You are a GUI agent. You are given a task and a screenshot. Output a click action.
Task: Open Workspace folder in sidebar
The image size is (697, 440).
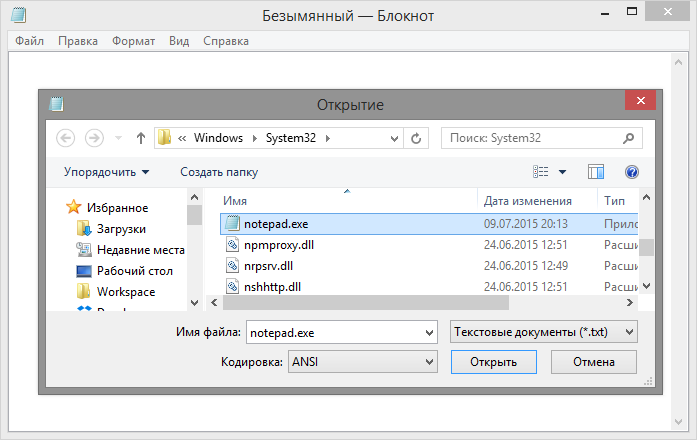coord(126,292)
